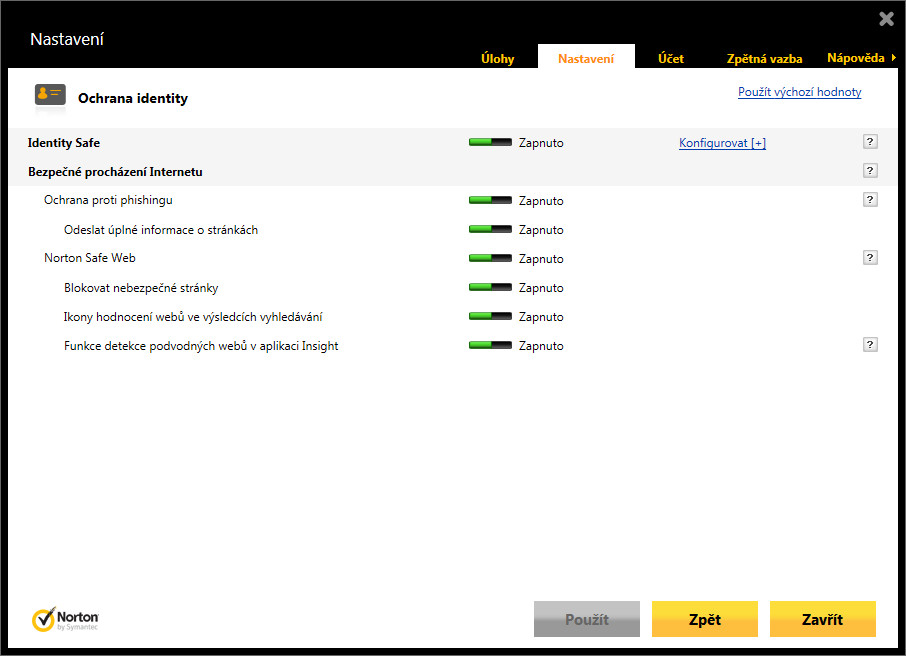Click the greyed Použít button

tap(586, 619)
